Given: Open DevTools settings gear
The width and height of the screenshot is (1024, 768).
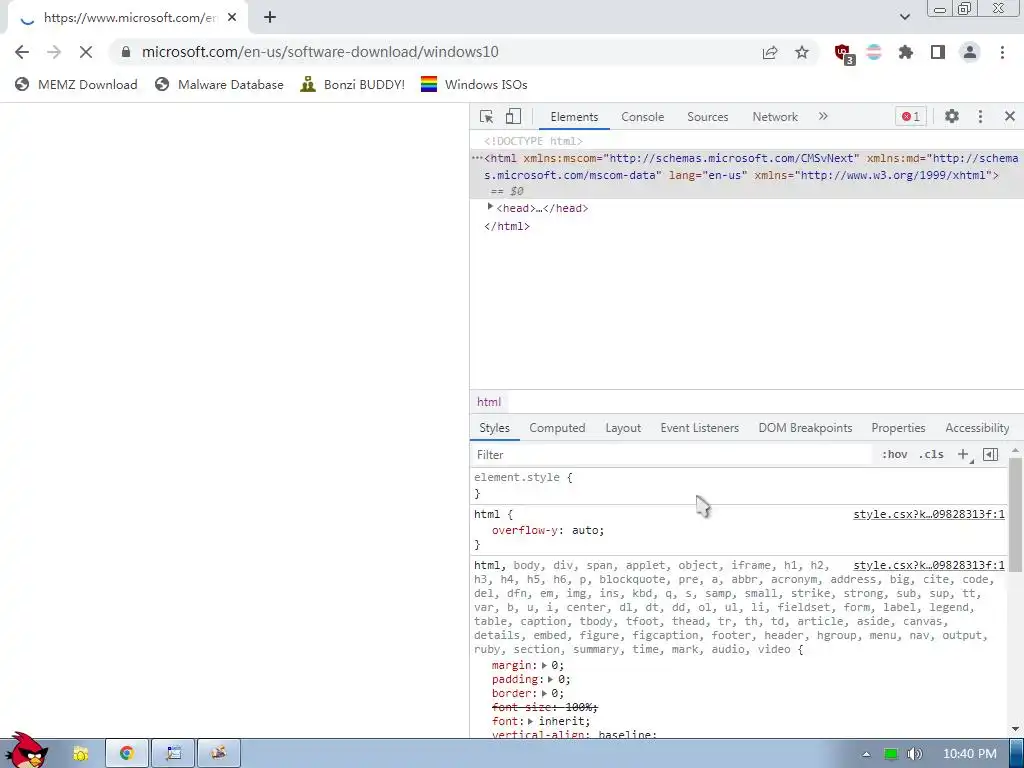Looking at the screenshot, I should (x=952, y=116).
